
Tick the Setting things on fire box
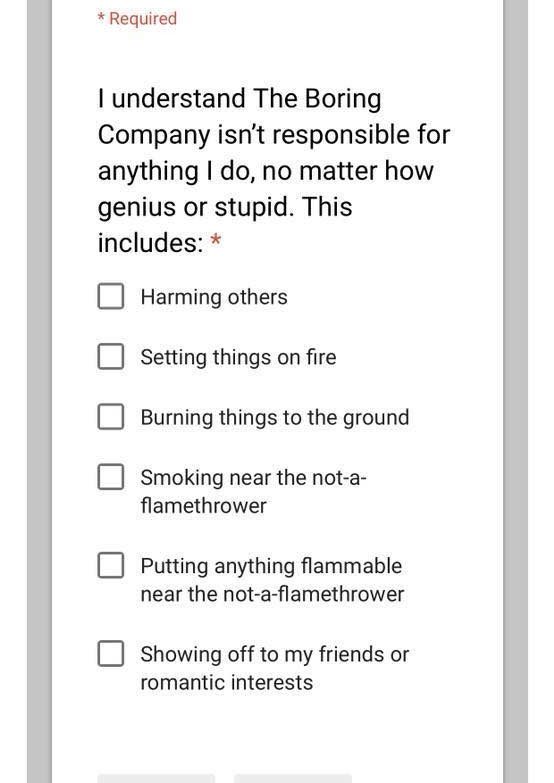click(111, 356)
